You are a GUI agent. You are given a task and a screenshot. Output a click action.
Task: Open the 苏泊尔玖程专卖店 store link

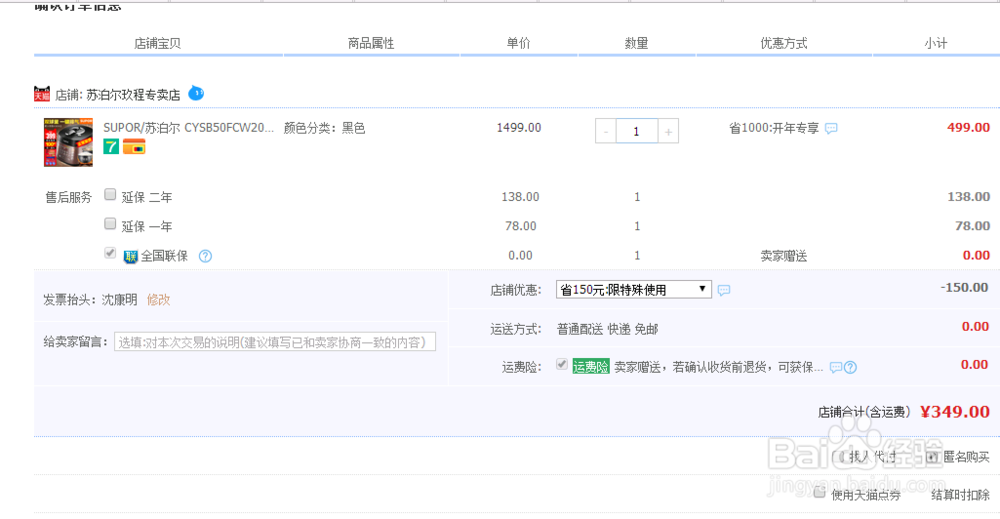click(x=133, y=95)
